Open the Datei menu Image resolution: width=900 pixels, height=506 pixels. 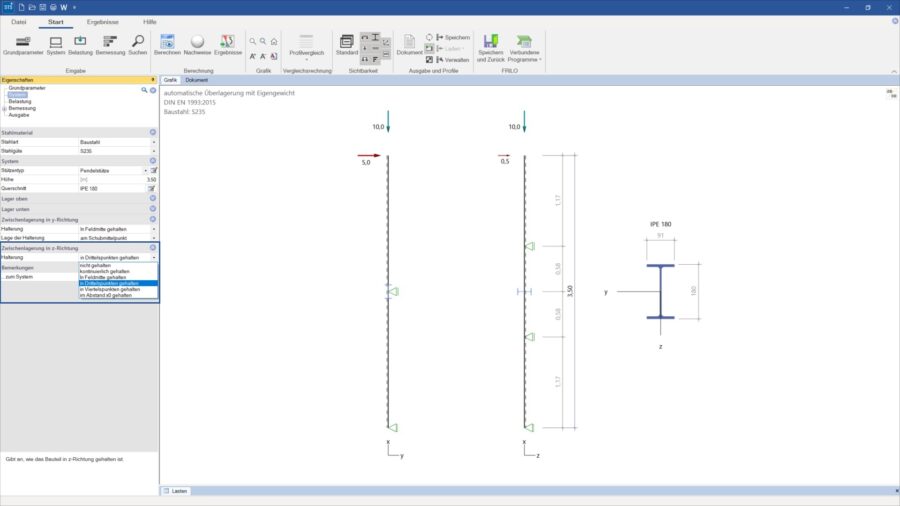coord(19,22)
